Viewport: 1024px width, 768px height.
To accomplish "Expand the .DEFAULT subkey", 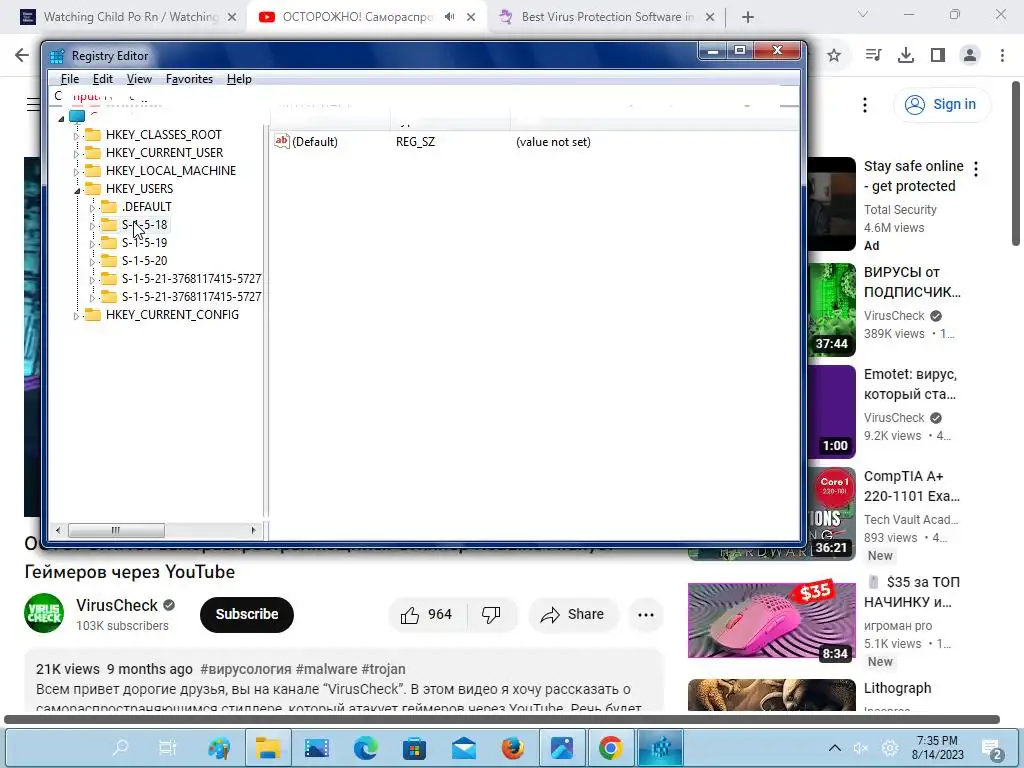I will pyautogui.click(x=92, y=208).
